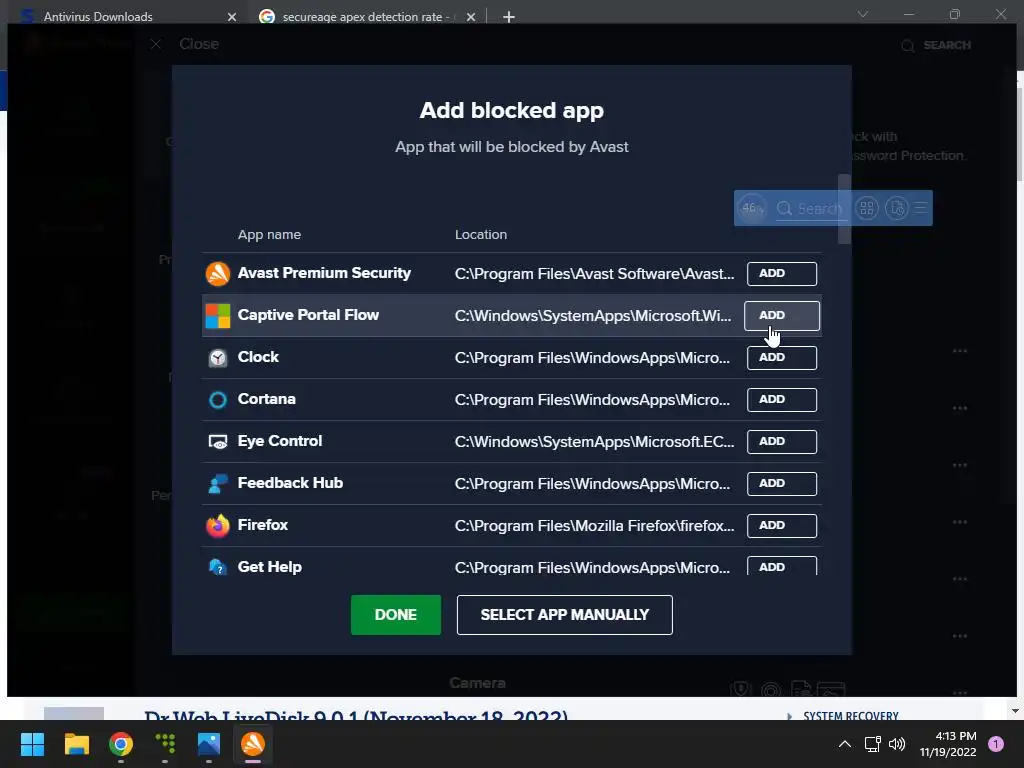Viewport: 1024px width, 768px height.
Task: Select the Eye Control app name
Action: 280,441
